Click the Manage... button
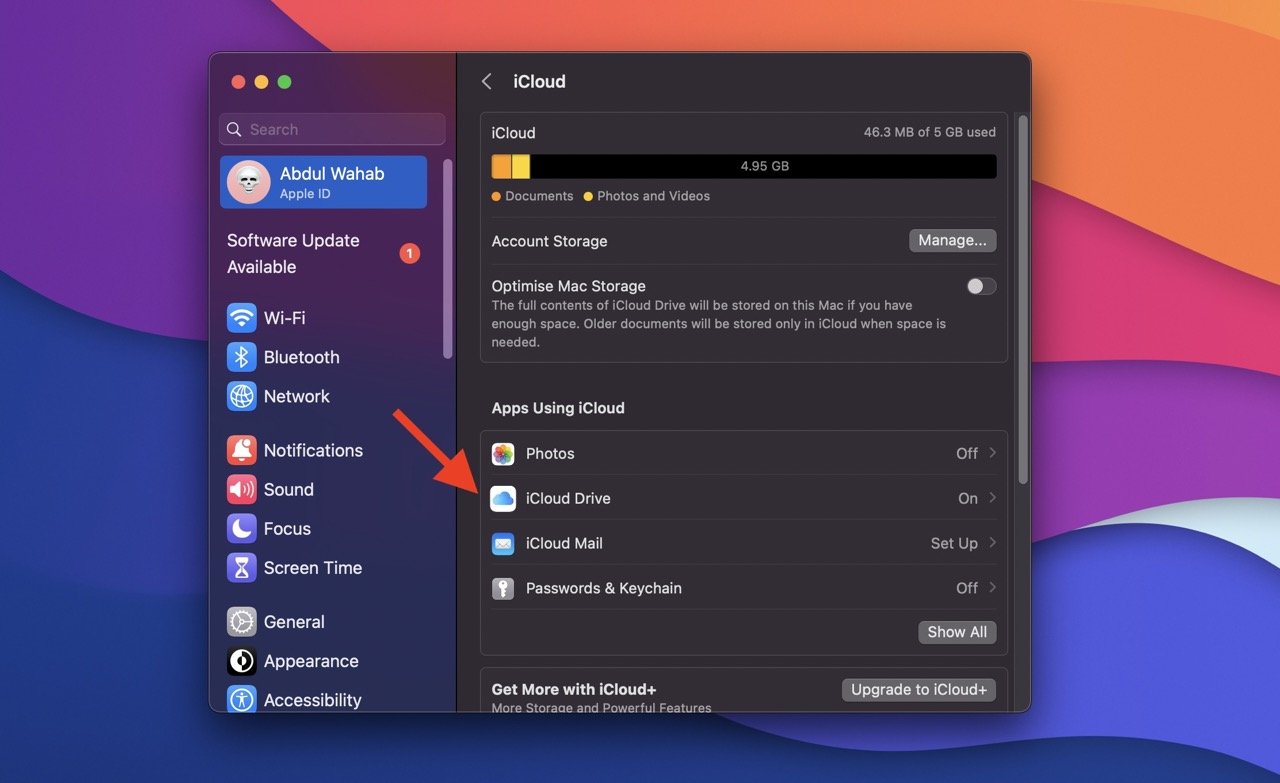The image size is (1280, 783). click(x=952, y=240)
